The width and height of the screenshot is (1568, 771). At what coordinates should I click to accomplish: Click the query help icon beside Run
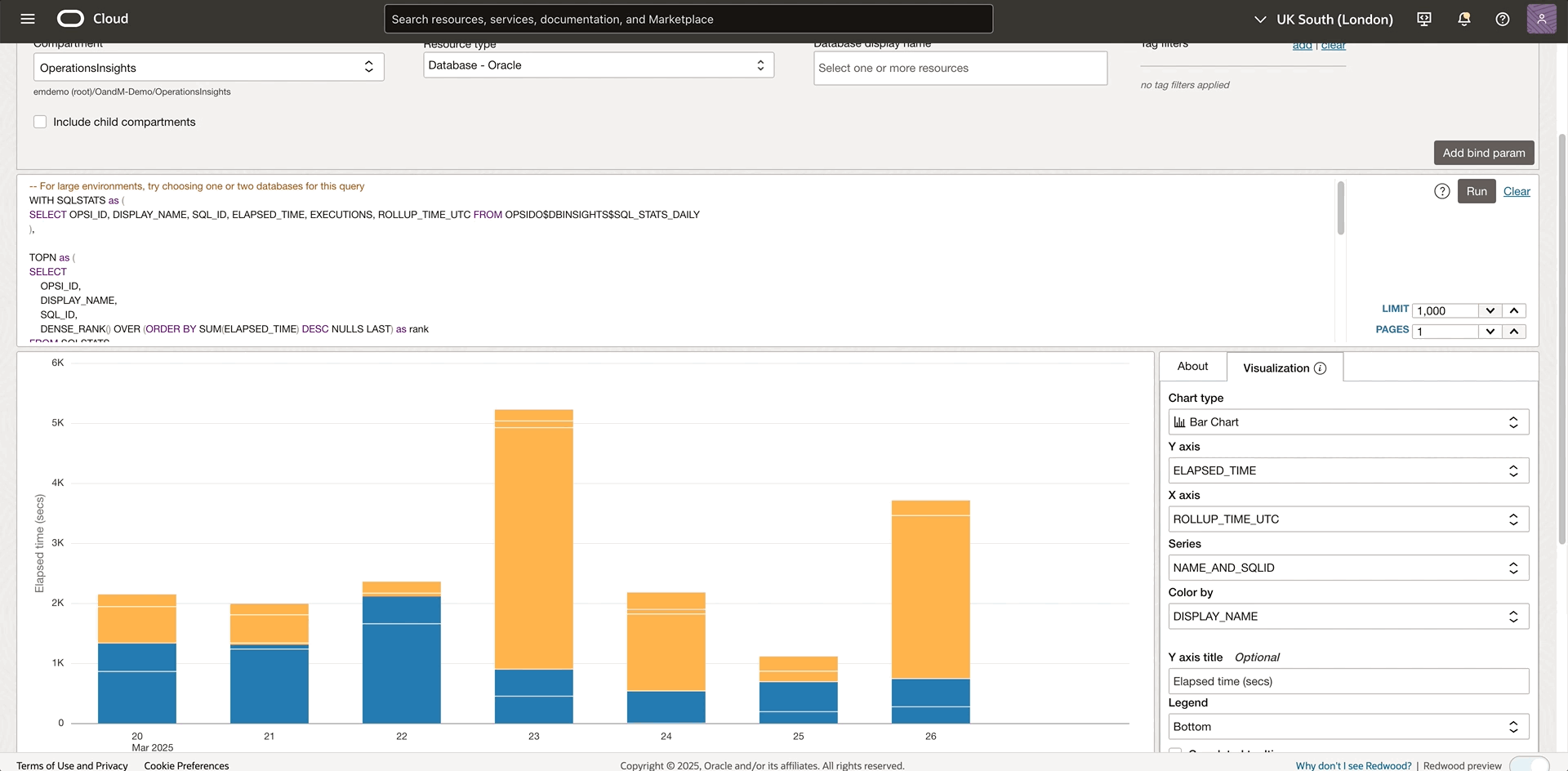coord(1442,191)
